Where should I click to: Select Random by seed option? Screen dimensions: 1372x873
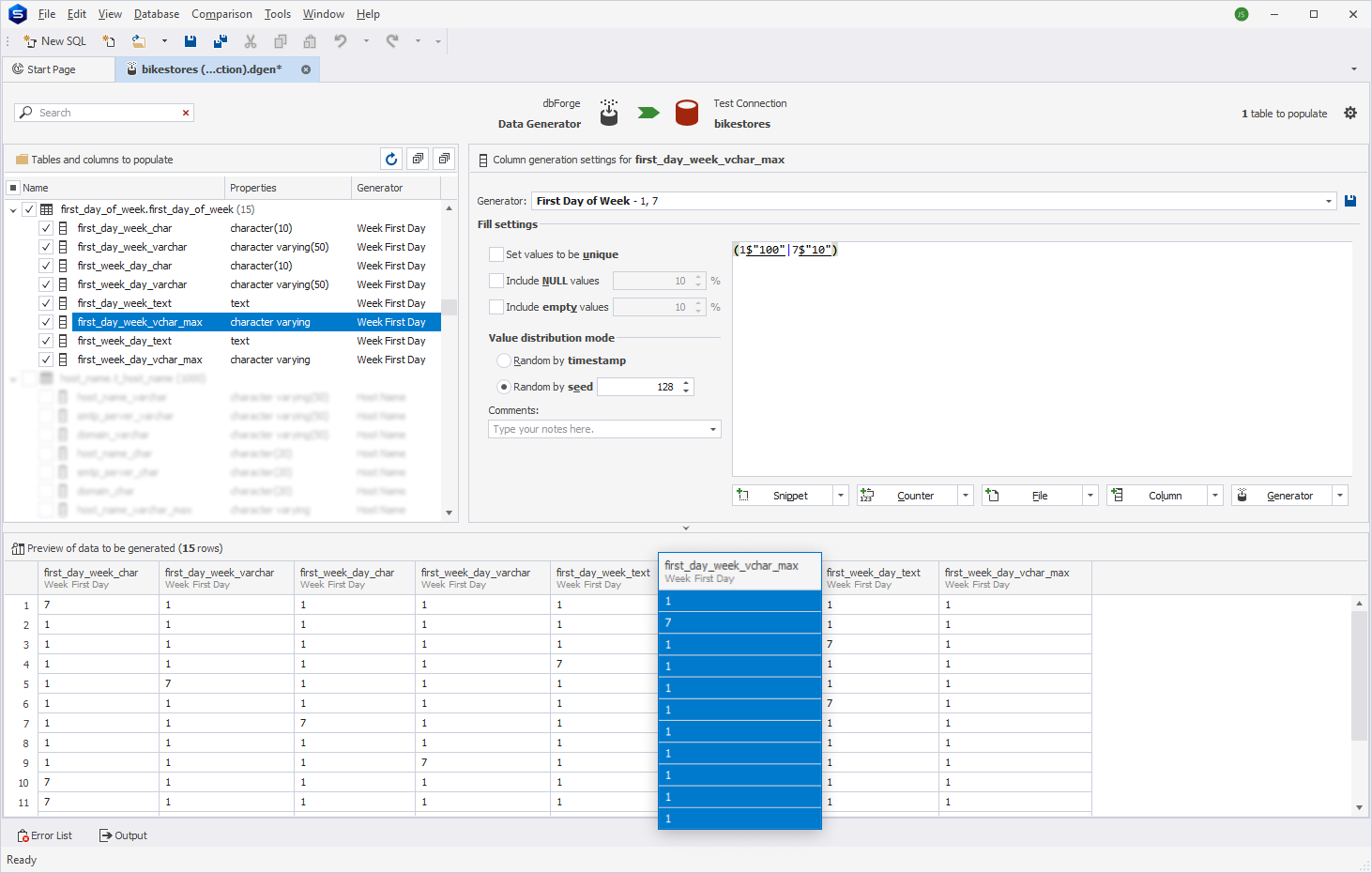(504, 387)
